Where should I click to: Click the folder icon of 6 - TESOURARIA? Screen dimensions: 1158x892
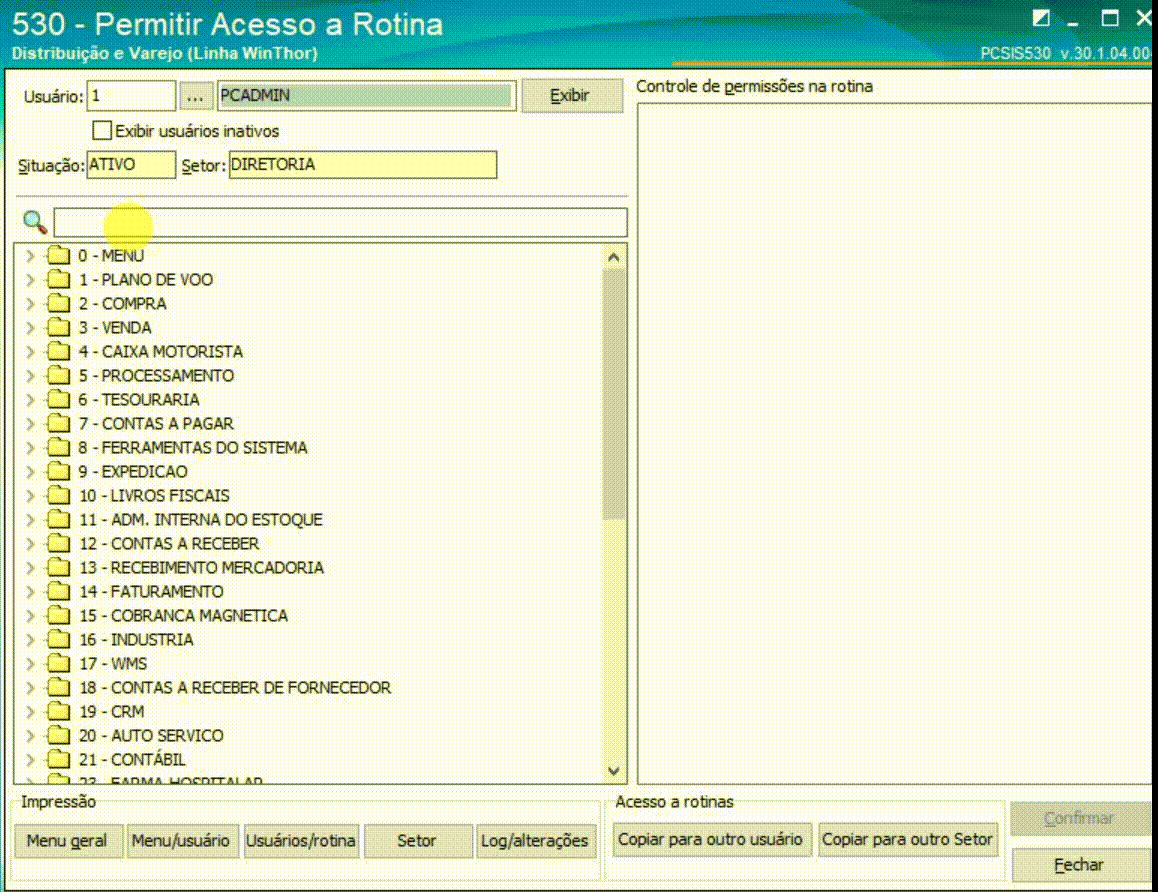(58, 399)
